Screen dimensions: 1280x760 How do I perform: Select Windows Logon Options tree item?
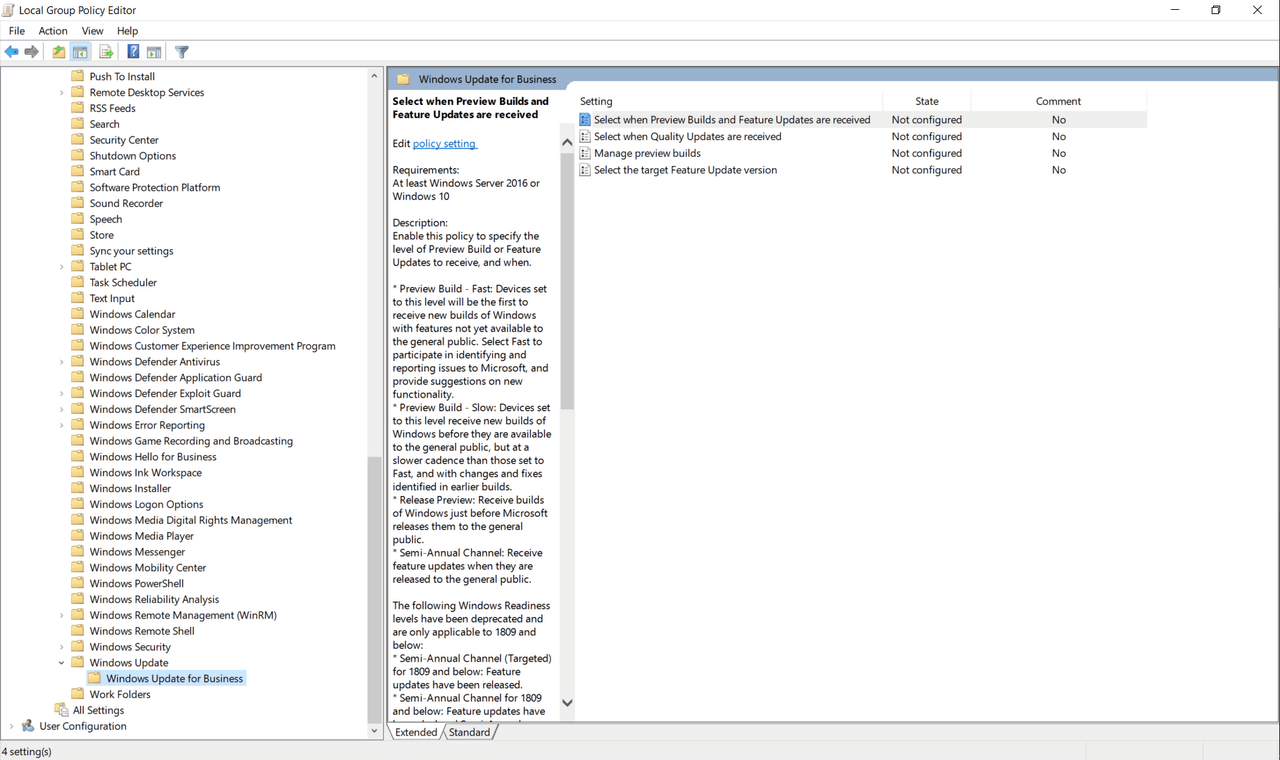click(146, 504)
